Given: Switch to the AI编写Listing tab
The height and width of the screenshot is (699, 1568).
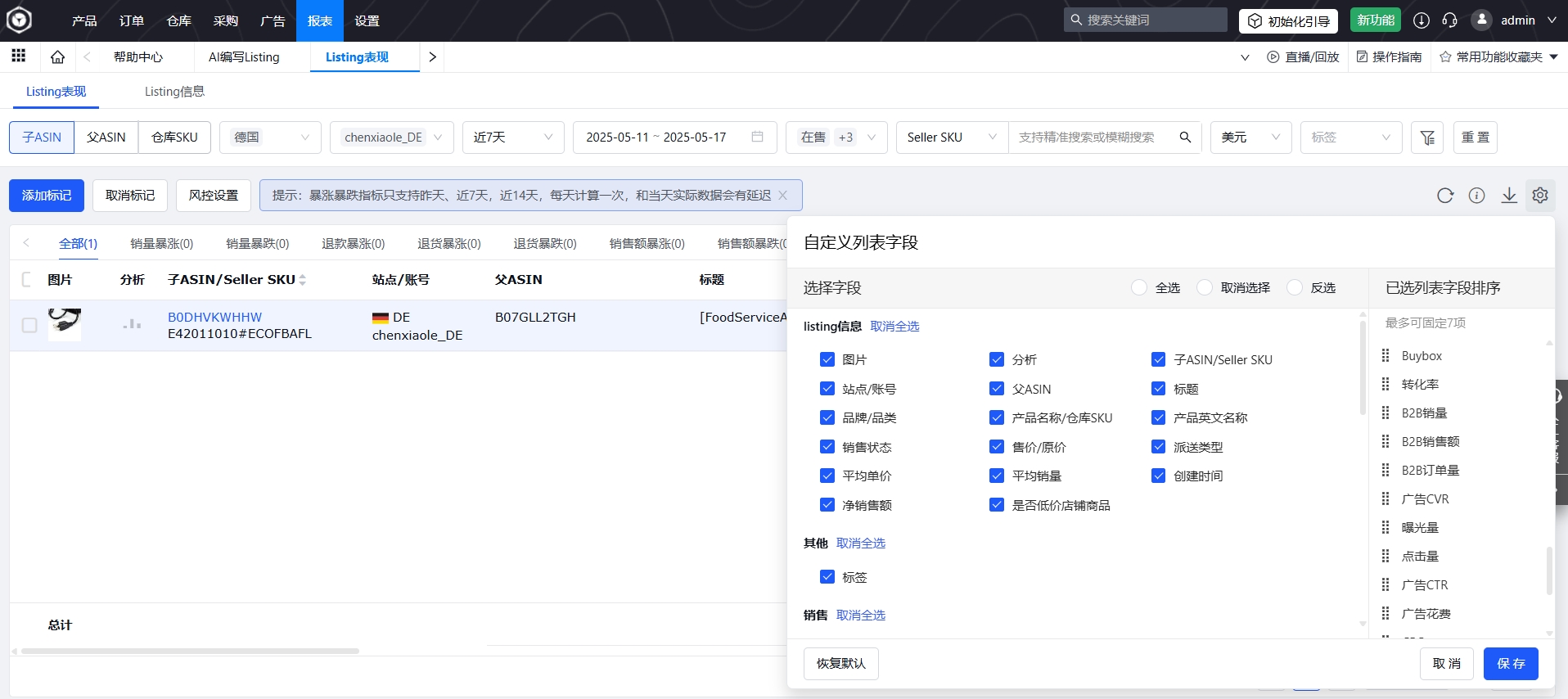Looking at the screenshot, I should pos(244,56).
